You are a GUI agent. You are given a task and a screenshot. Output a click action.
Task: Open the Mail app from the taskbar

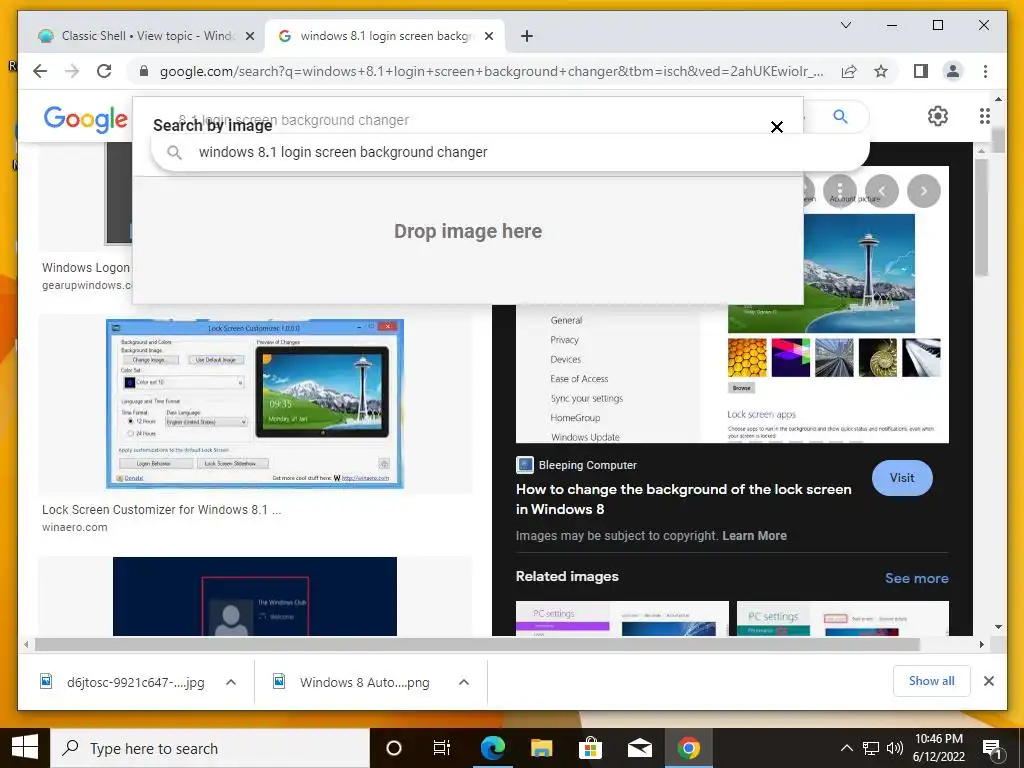pyautogui.click(x=640, y=748)
